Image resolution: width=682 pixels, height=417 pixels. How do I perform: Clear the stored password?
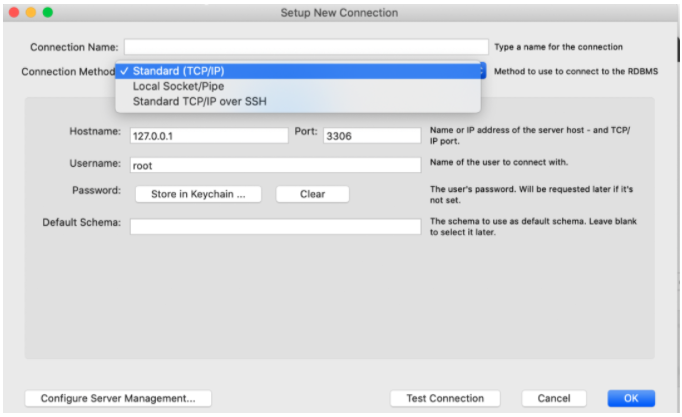point(312,194)
